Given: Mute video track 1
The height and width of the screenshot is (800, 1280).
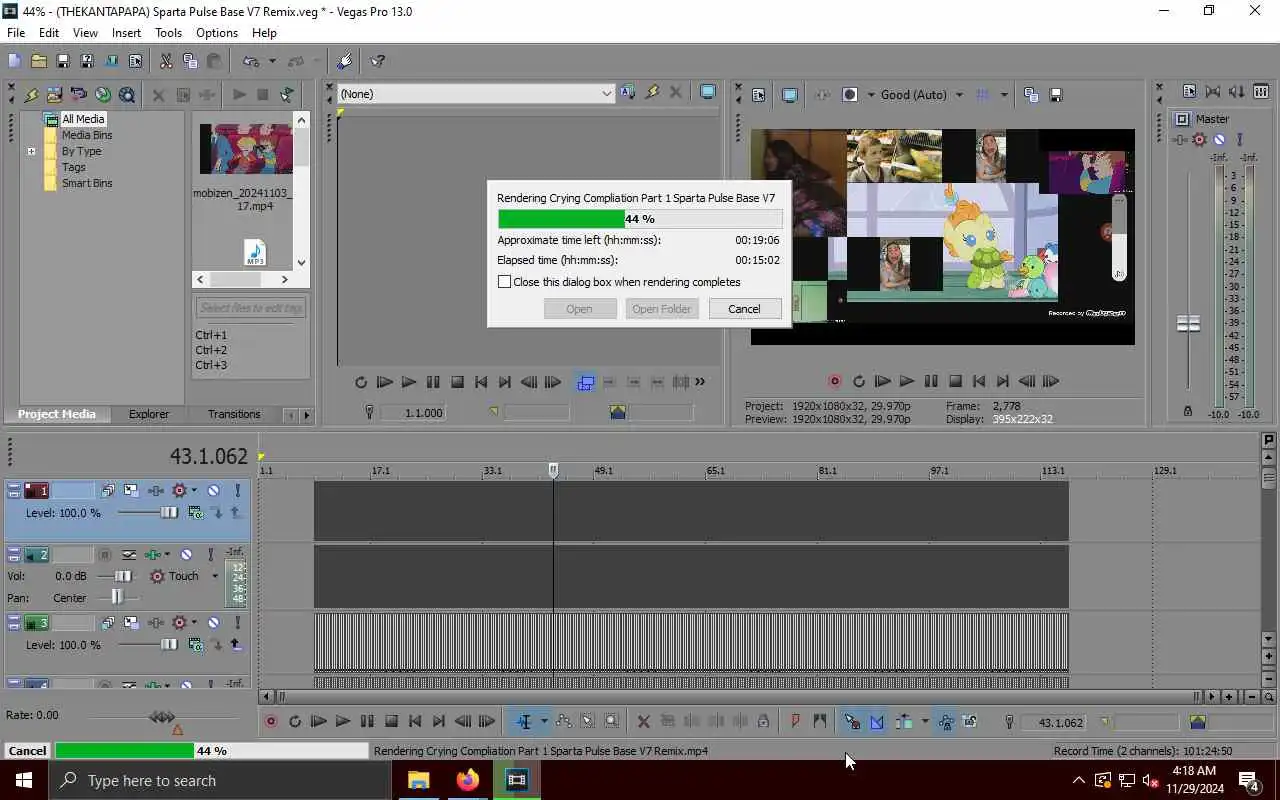Looking at the screenshot, I should click(x=213, y=491).
